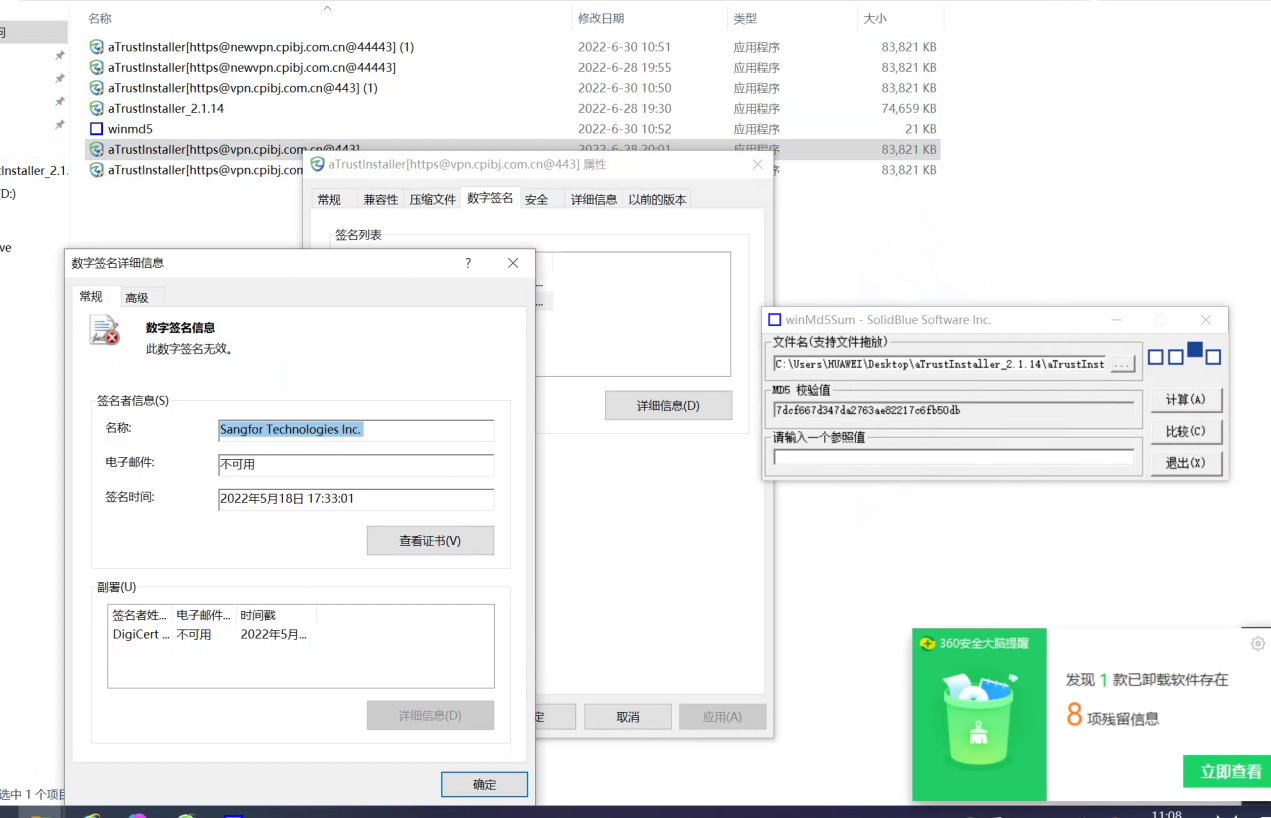Viewport: 1271px width, 818px height.
Task: Click the 360 settings gear icon
Action: 1258,644
